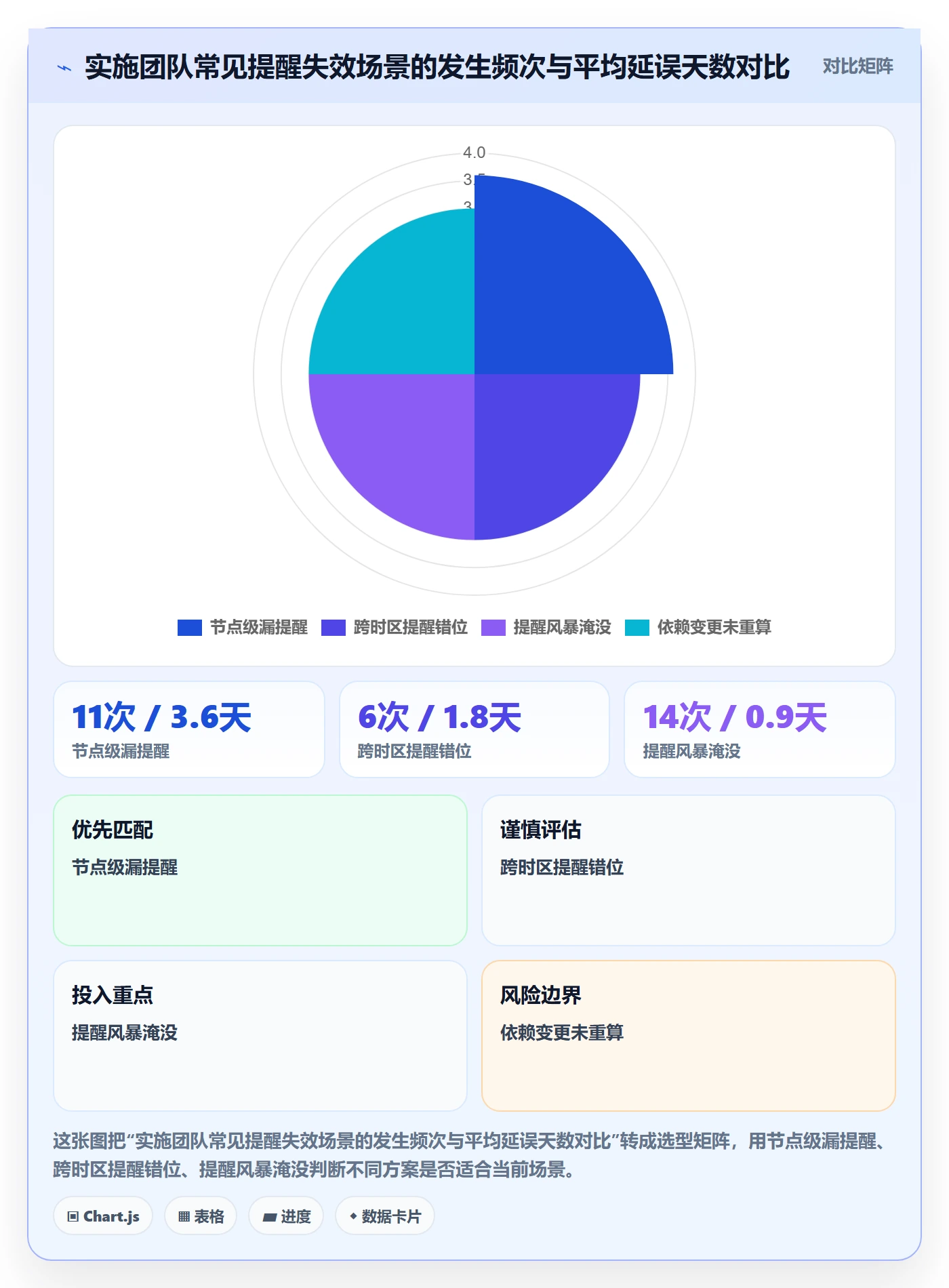This screenshot has height=1288, width=949.
Task: Click the Chart.js tag chip
Action: click(x=103, y=1216)
